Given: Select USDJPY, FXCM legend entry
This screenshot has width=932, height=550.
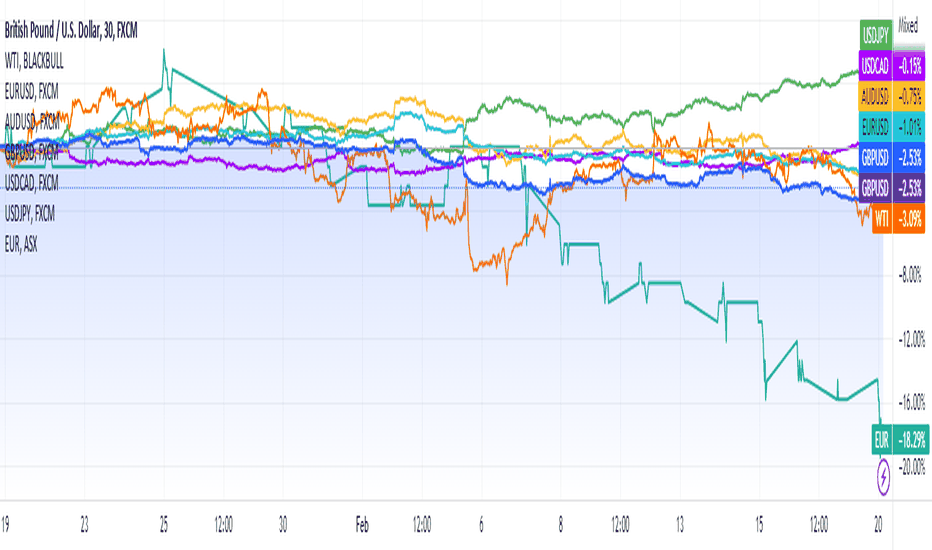Looking at the screenshot, I should 30,213.
